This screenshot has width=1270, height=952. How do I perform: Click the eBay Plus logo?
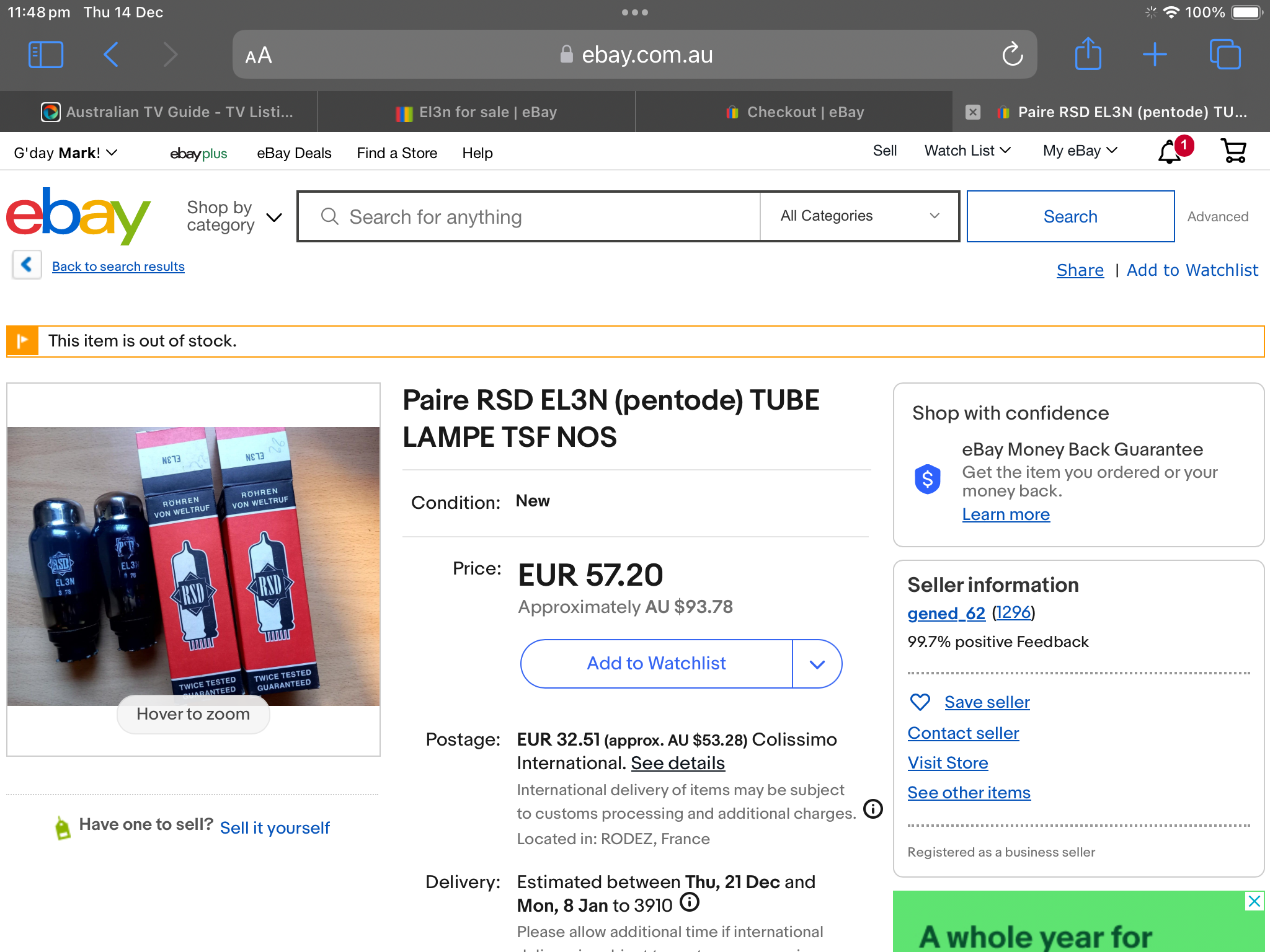tap(198, 153)
